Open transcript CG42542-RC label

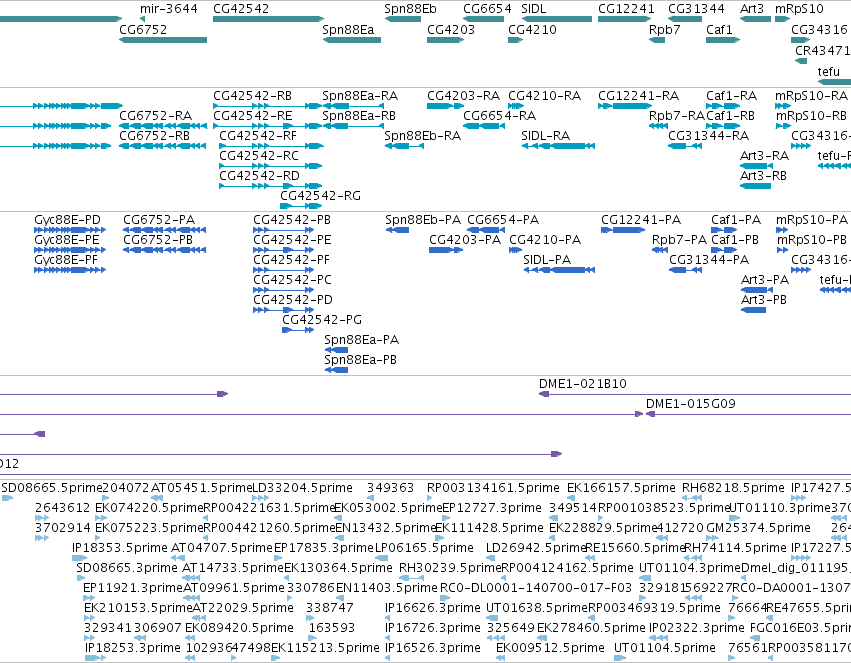point(259,156)
